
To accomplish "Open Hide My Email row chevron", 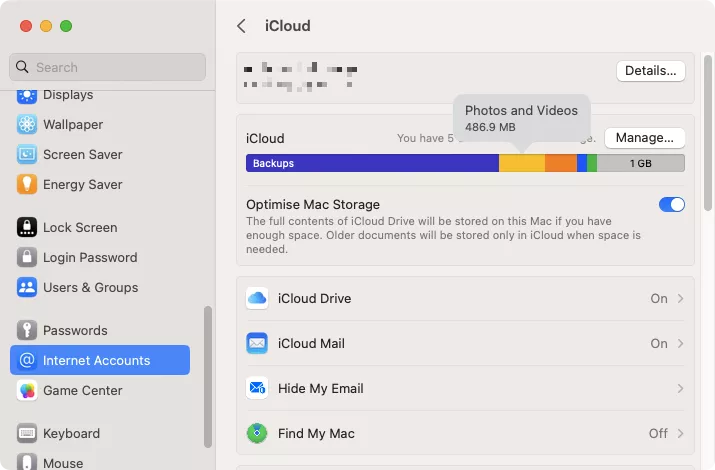I will click(680, 388).
